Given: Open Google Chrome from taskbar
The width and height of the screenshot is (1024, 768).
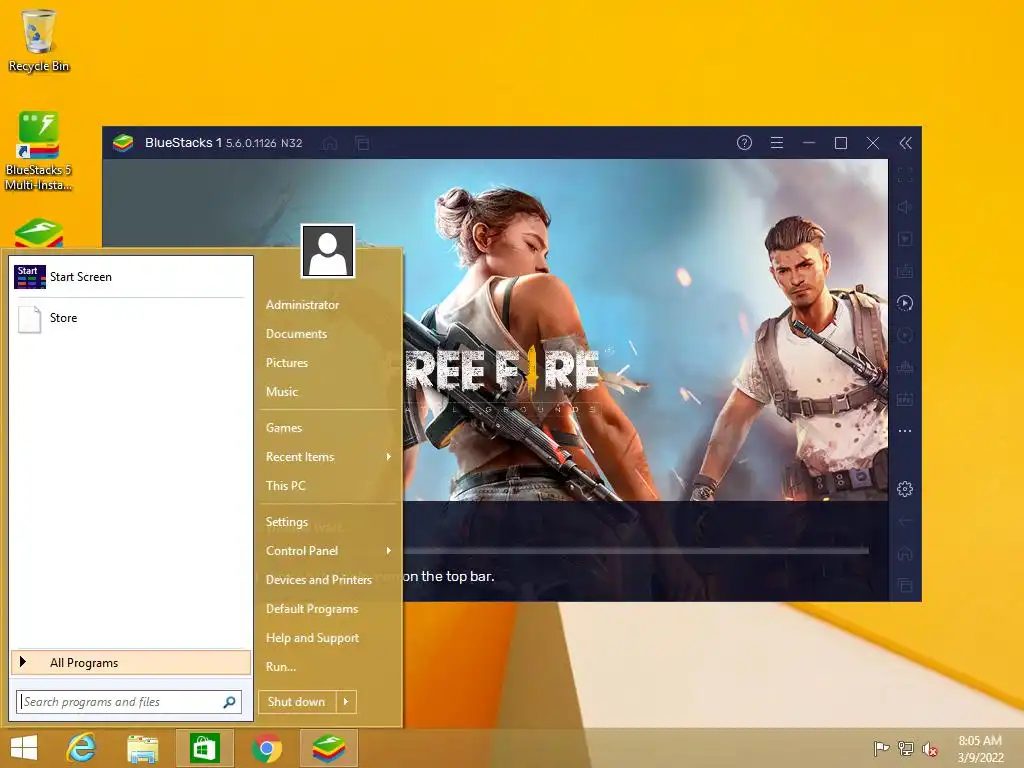Looking at the screenshot, I should (x=266, y=748).
